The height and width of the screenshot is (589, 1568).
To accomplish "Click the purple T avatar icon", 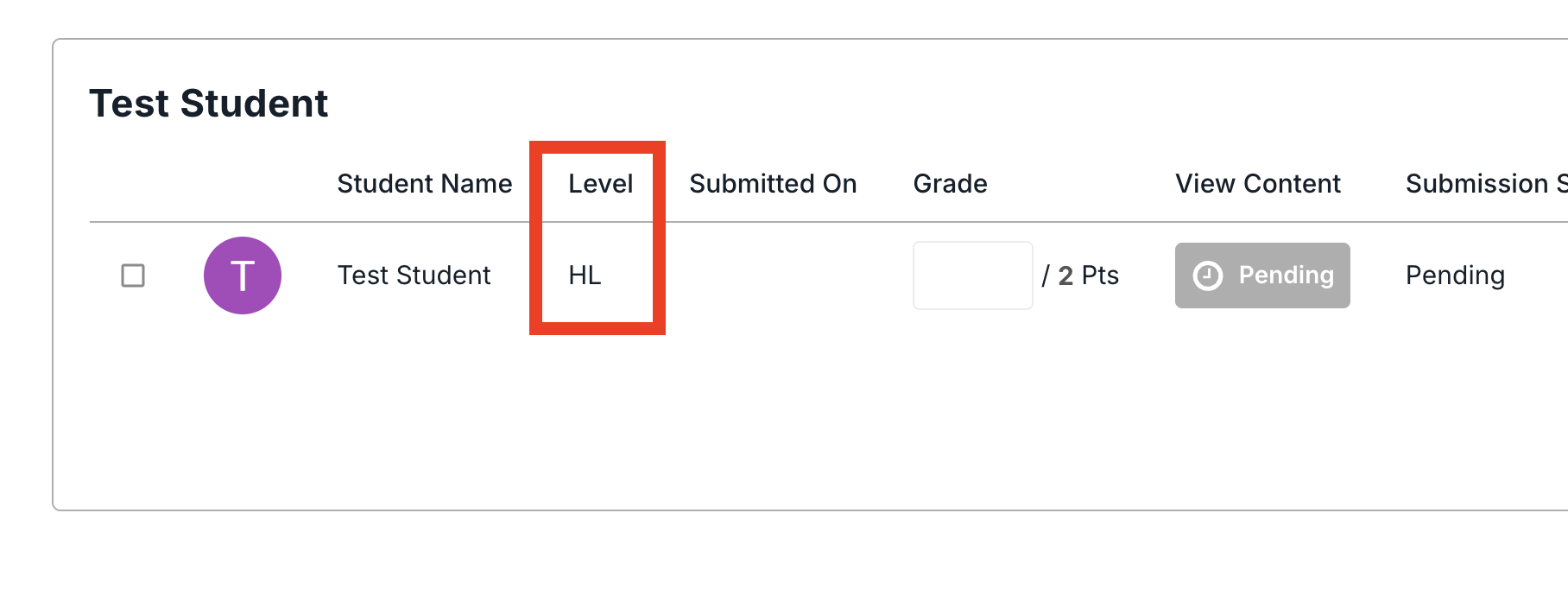I will click(x=243, y=275).
